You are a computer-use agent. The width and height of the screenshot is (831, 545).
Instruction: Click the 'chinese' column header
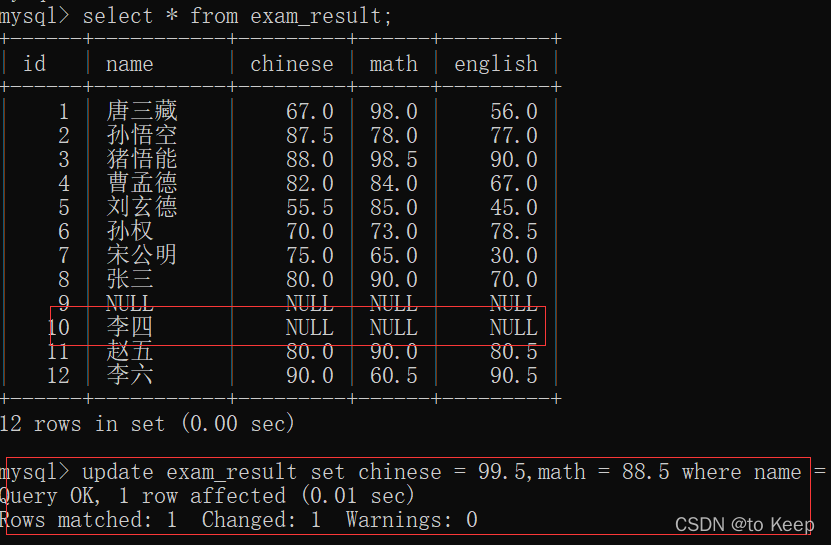pyautogui.click(x=291, y=64)
